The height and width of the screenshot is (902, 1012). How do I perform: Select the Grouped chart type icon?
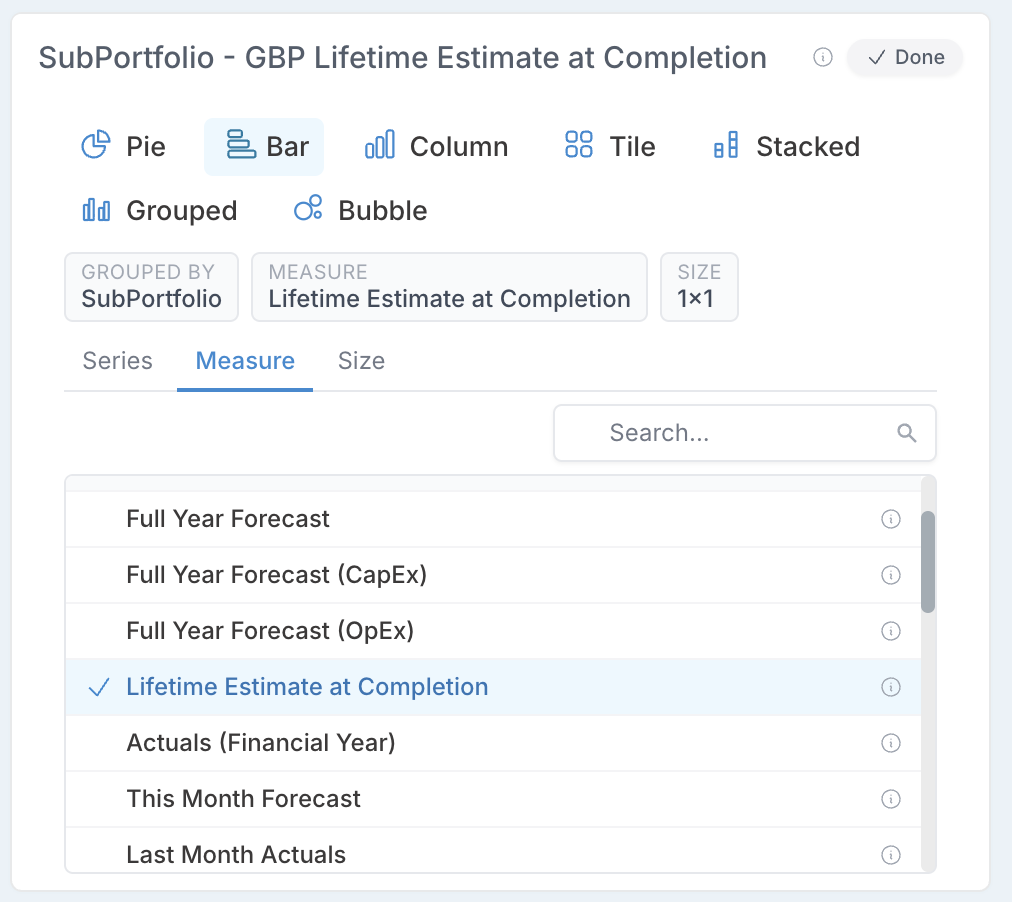96,210
